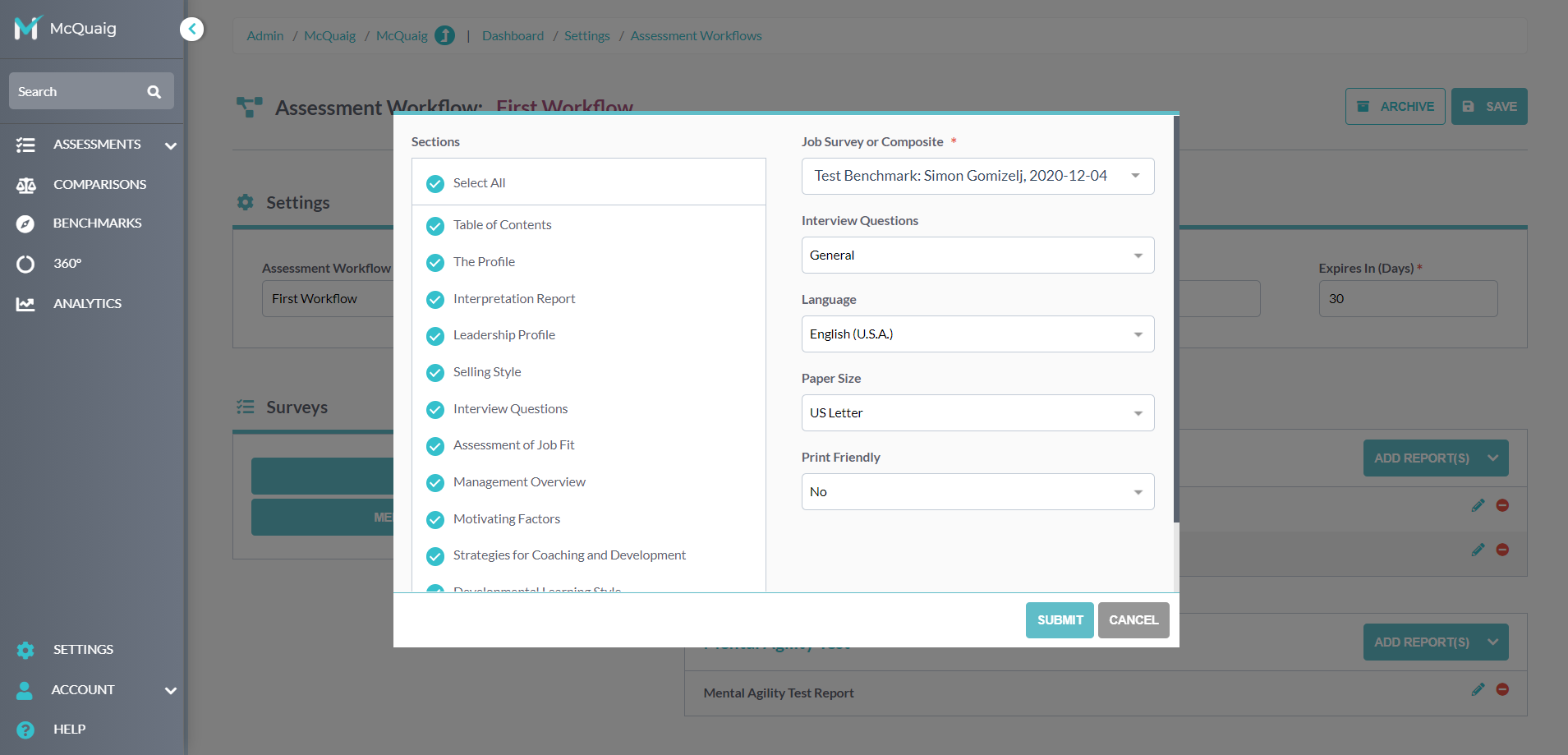This screenshot has width=1568, height=755.
Task: Toggle the Select All checkbox in Sections
Action: click(435, 183)
